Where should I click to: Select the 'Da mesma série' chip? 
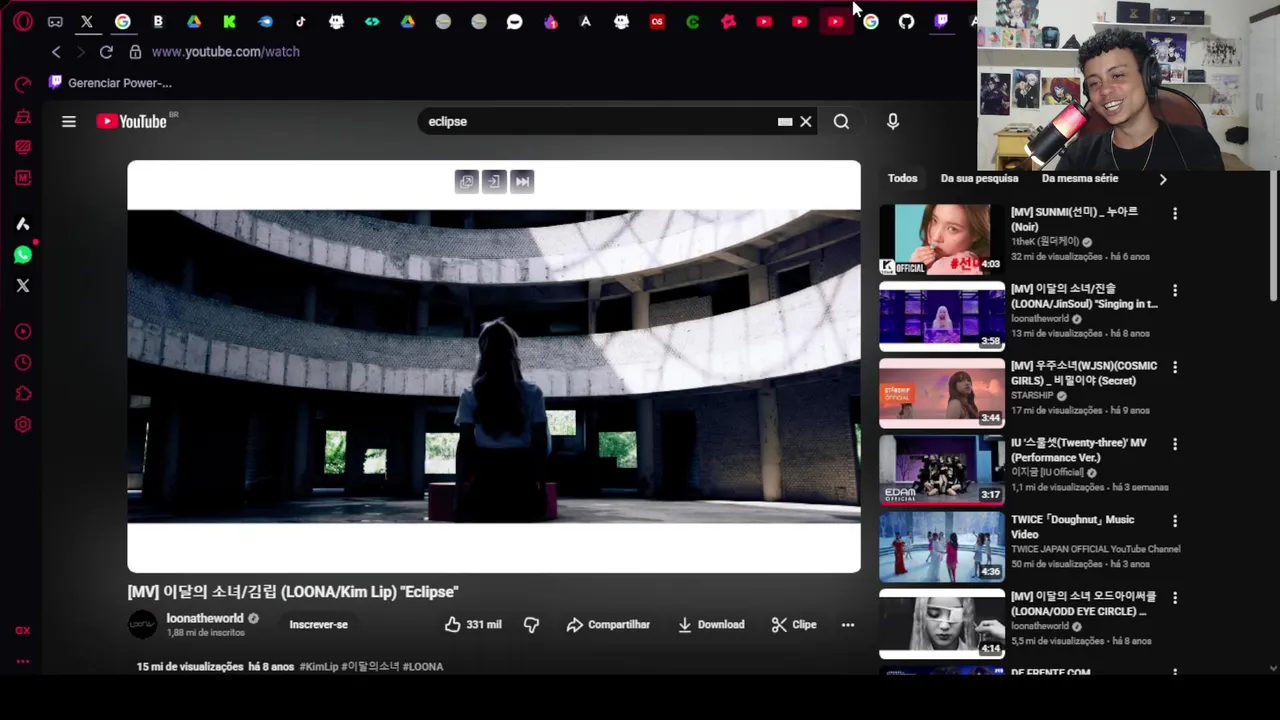coord(1080,178)
